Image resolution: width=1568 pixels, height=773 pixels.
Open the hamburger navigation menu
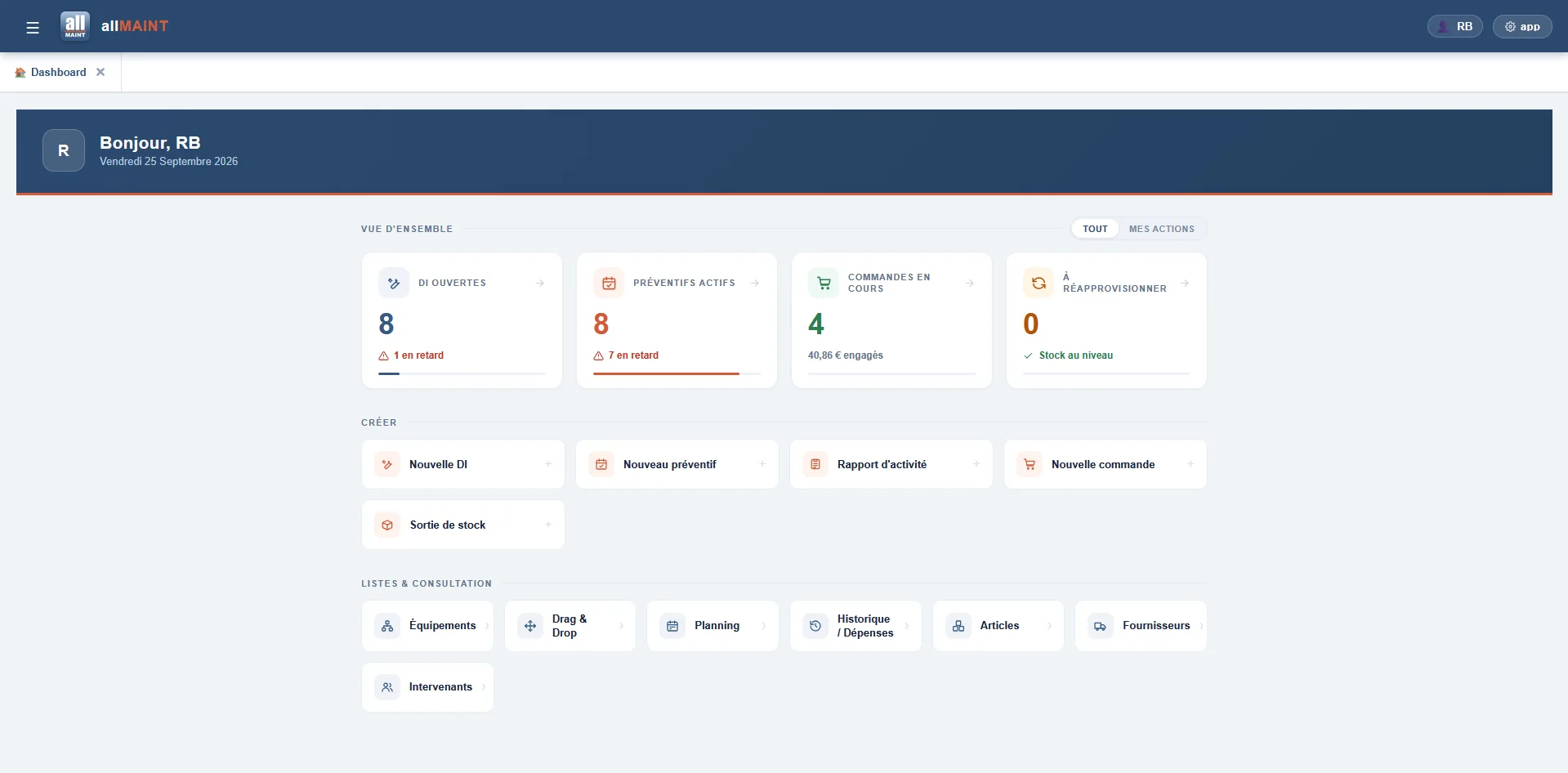(x=33, y=28)
